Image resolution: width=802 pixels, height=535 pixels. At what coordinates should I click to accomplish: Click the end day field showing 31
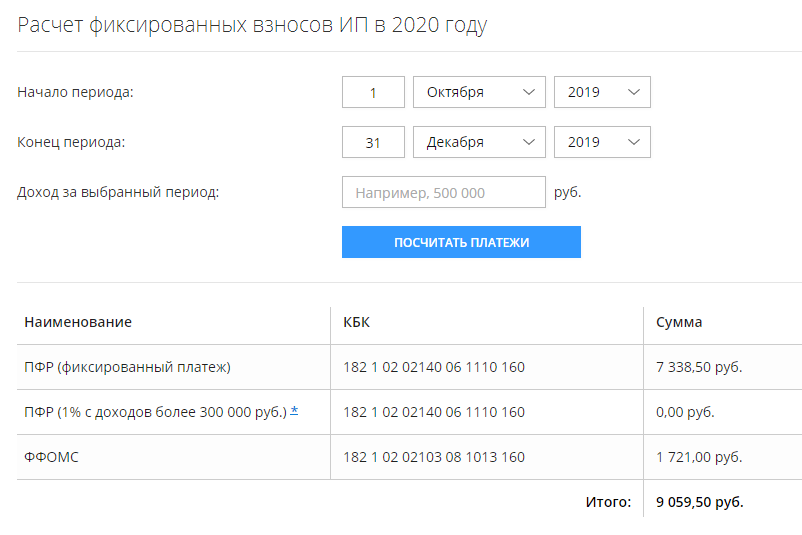pos(373,142)
